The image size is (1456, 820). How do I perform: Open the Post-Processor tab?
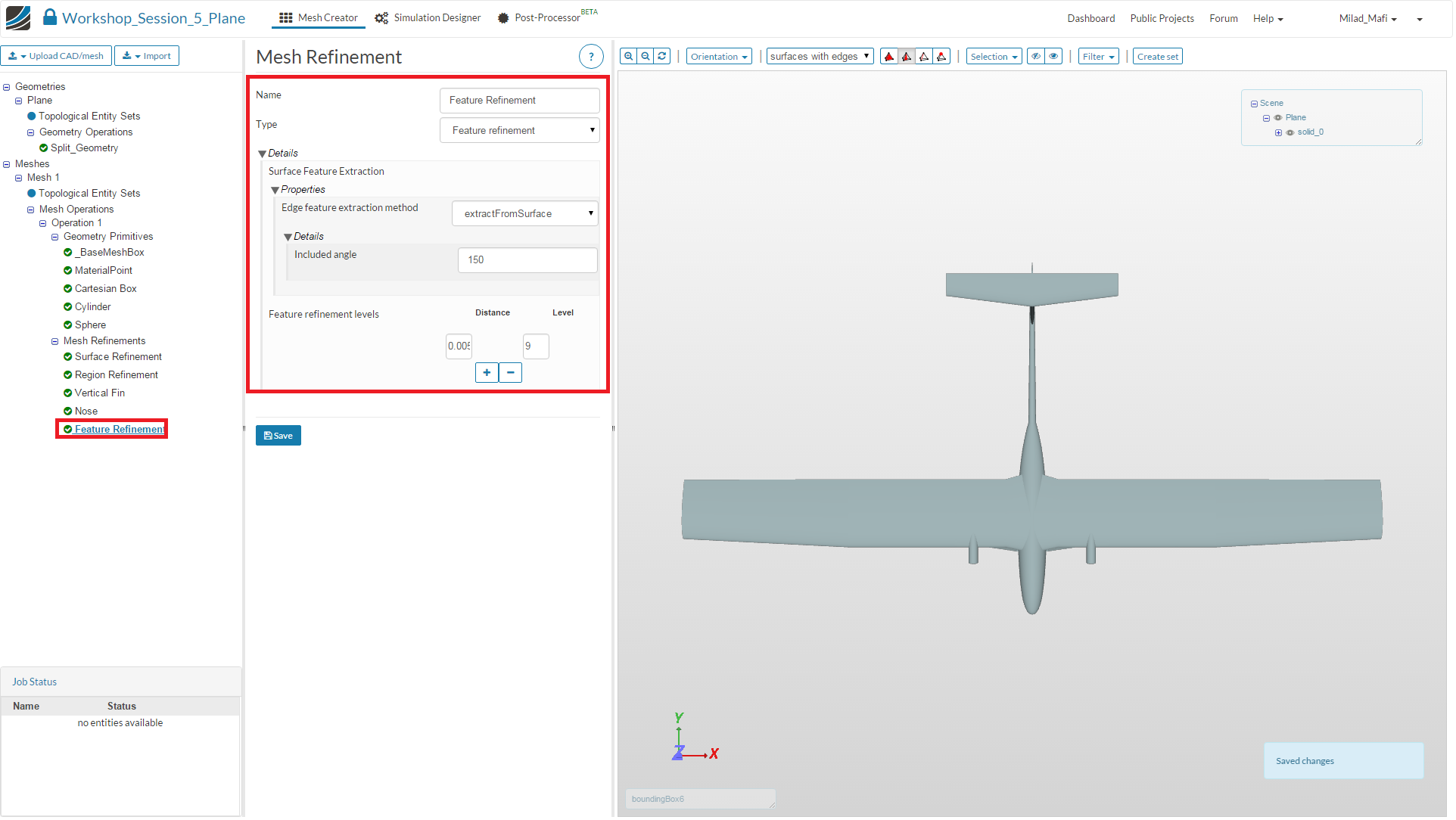[546, 18]
